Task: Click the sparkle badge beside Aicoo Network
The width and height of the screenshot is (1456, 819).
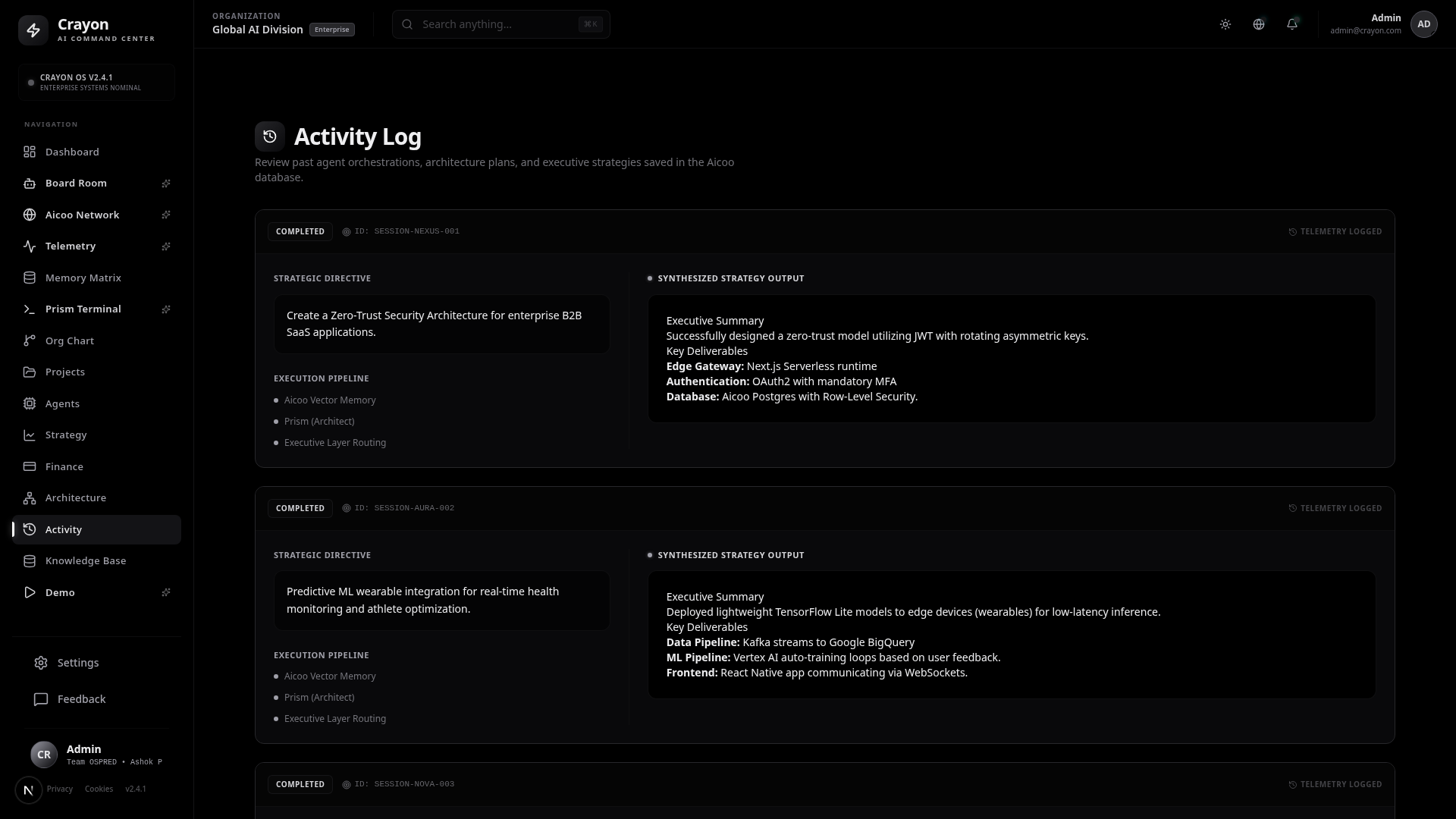Action: click(x=166, y=215)
